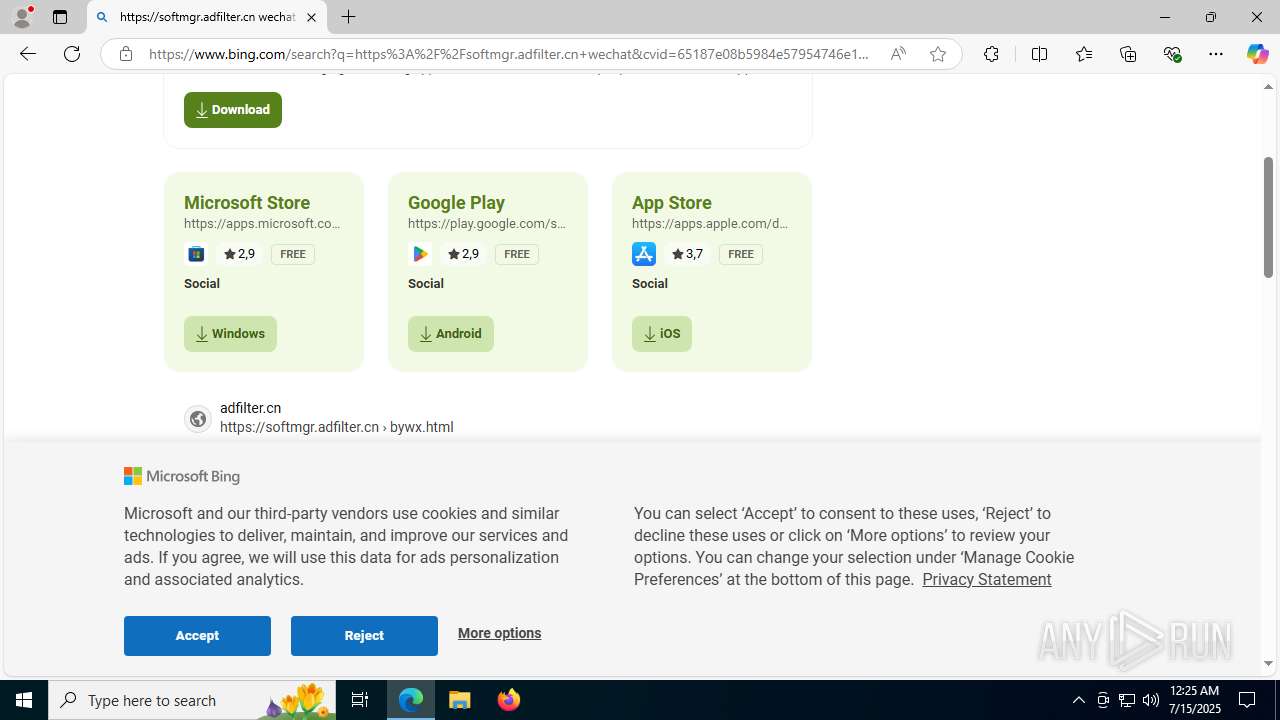The image size is (1280, 720).
Task: Click the taskbar search box
Action: [192, 700]
